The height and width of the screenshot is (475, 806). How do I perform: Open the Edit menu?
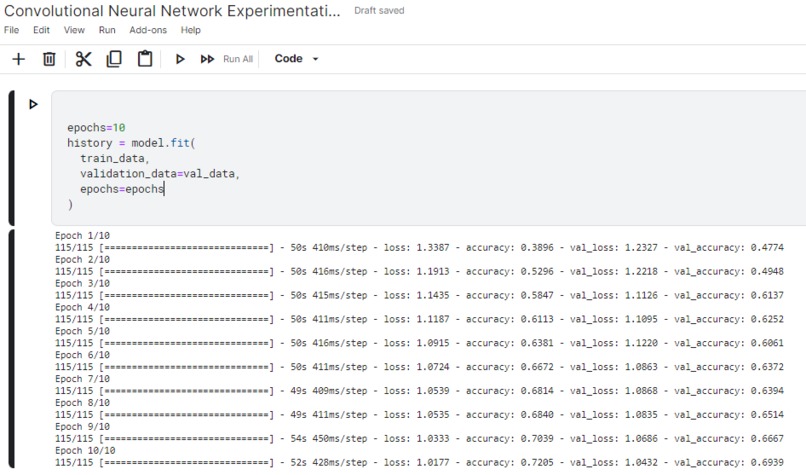(x=41, y=30)
